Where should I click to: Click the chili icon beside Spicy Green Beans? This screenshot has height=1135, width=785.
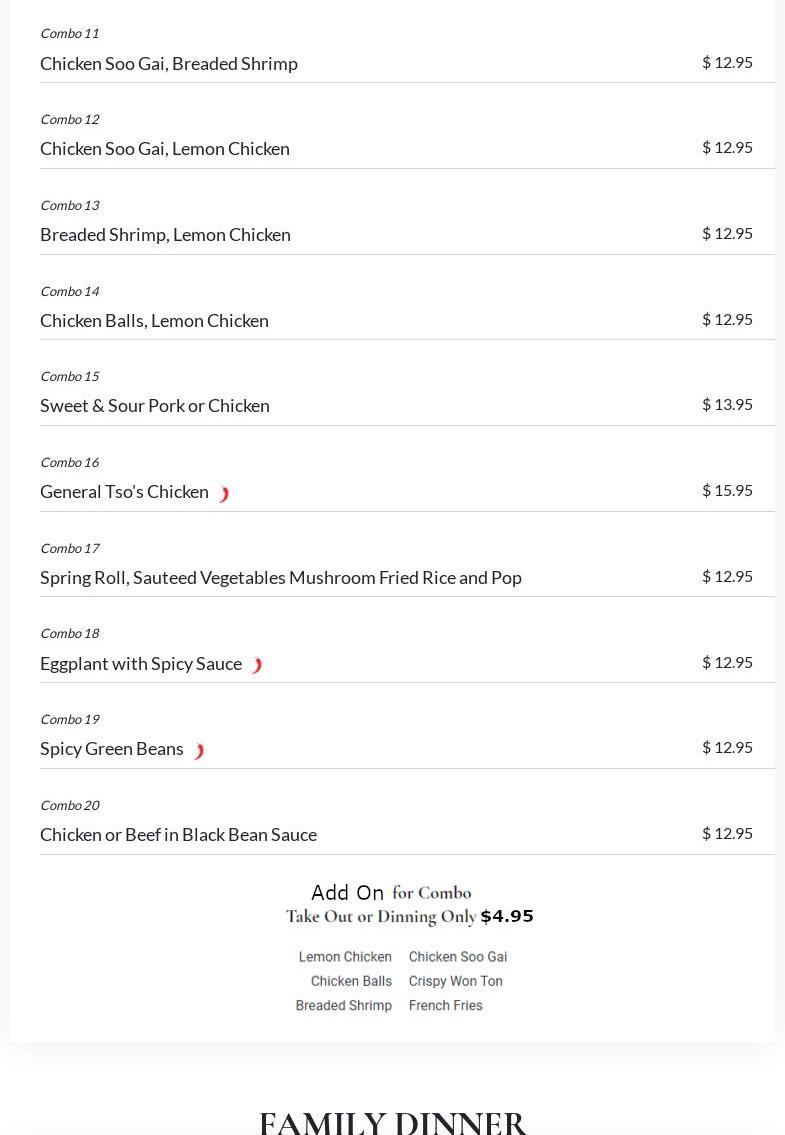click(199, 751)
